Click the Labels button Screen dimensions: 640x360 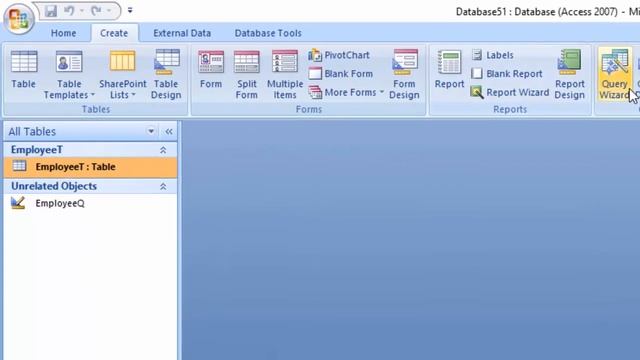492,55
